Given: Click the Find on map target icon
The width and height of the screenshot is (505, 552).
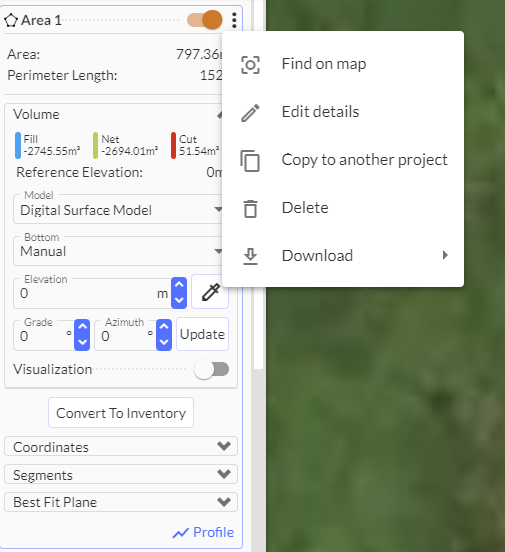Looking at the screenshot, I should [250, 65].
